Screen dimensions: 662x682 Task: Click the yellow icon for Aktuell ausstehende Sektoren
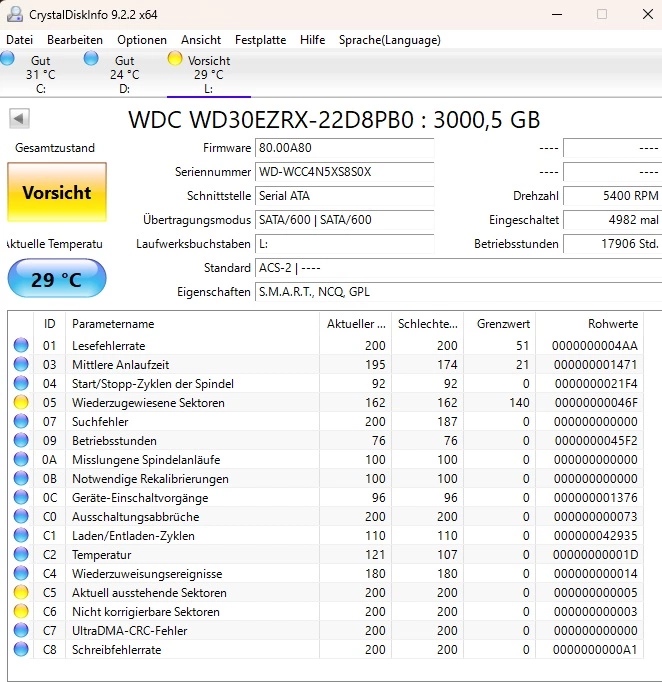coord(21,592)
